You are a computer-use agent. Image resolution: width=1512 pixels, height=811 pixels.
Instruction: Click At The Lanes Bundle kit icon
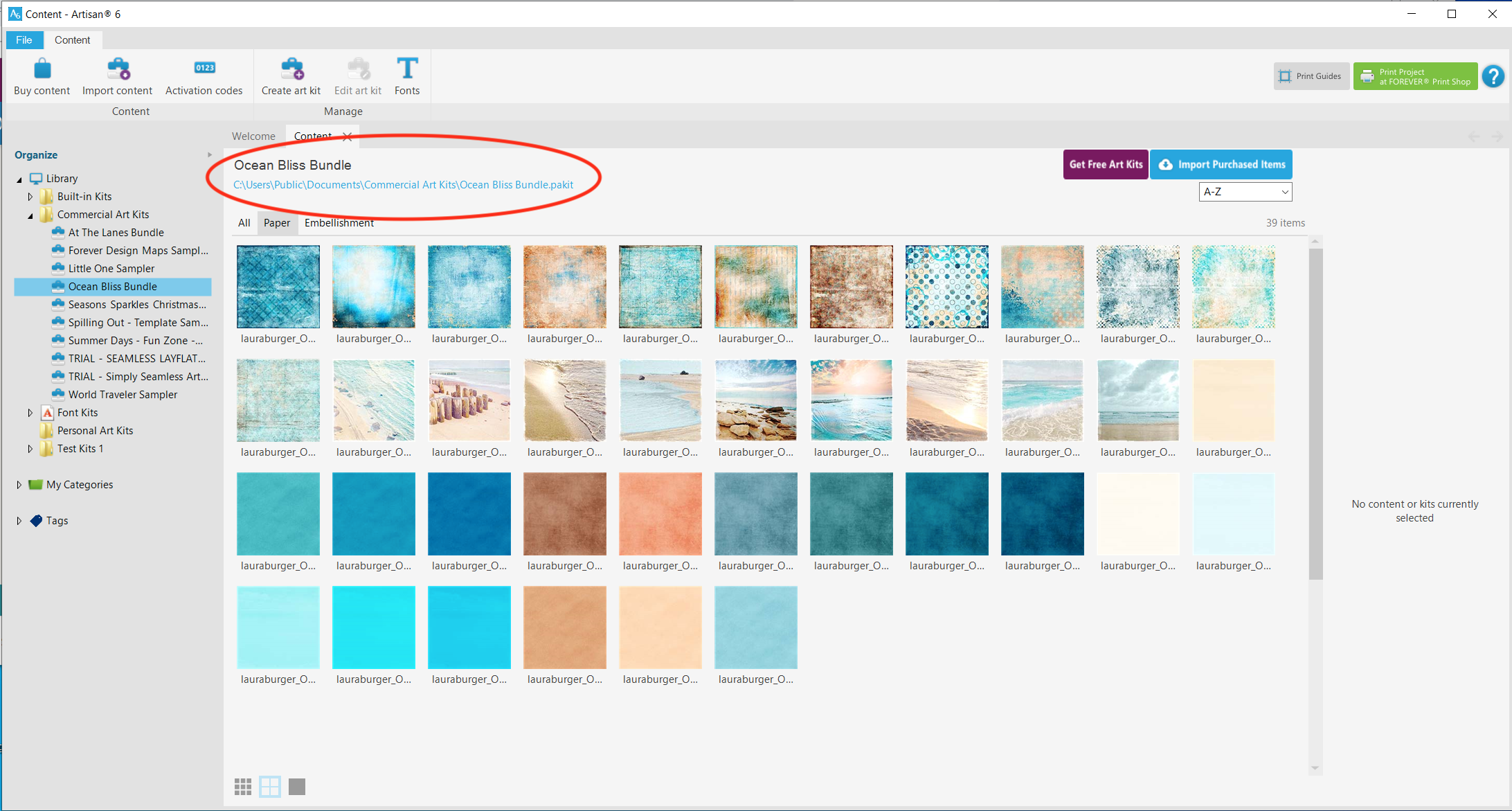58,232
